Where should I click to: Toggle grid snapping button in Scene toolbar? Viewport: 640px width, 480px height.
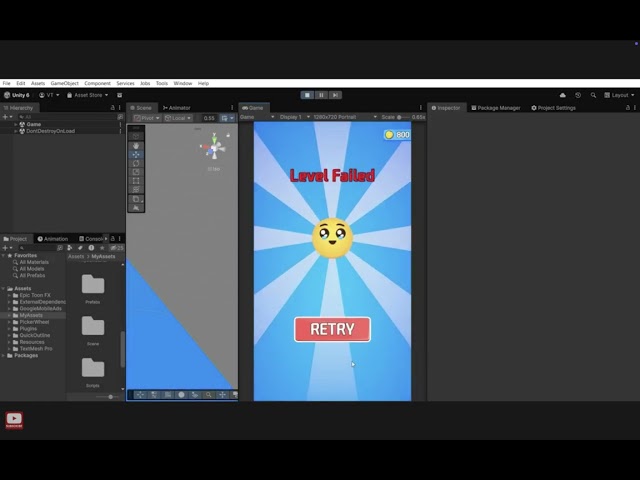(x=225, y=118)
